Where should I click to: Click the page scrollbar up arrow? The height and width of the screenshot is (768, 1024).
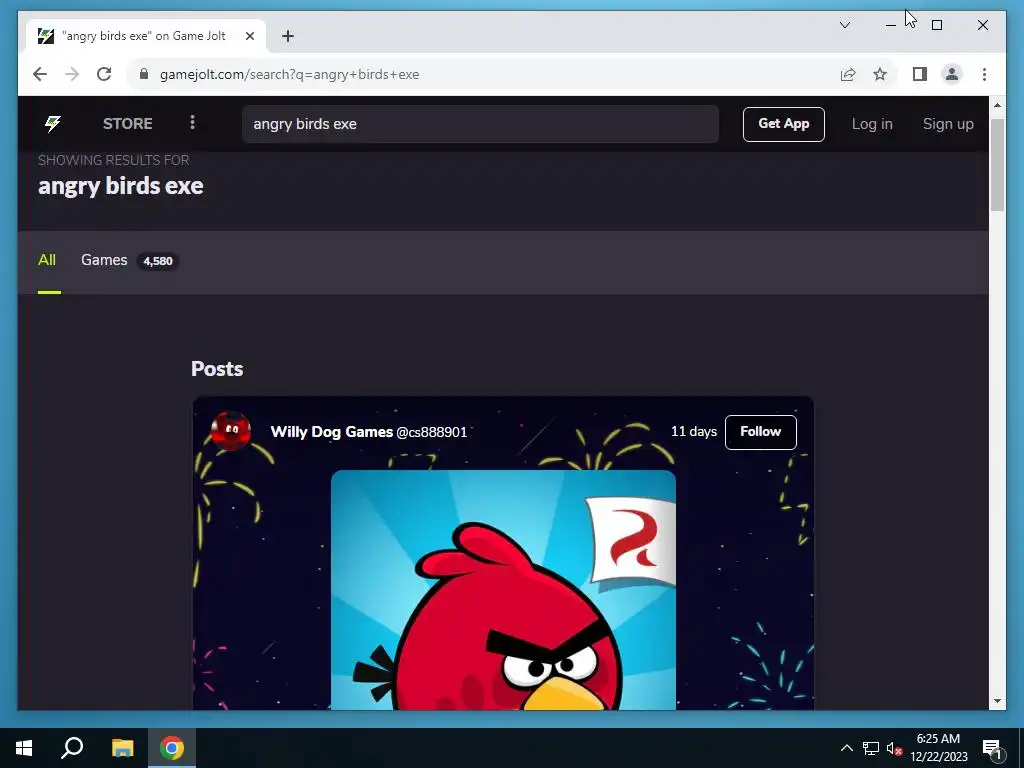point(997,104)
